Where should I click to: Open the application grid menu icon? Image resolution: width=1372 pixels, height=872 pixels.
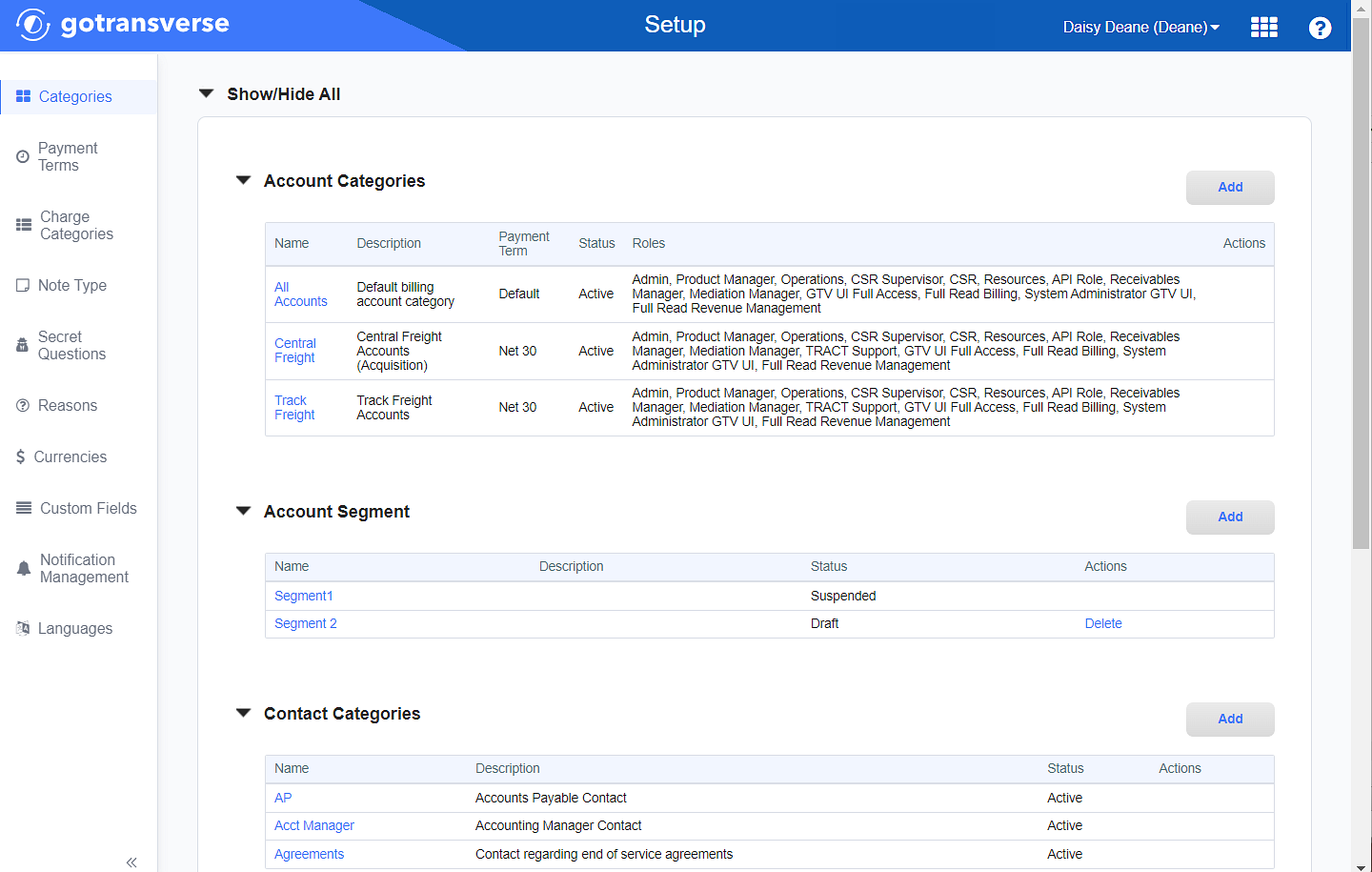(1263, 27)
